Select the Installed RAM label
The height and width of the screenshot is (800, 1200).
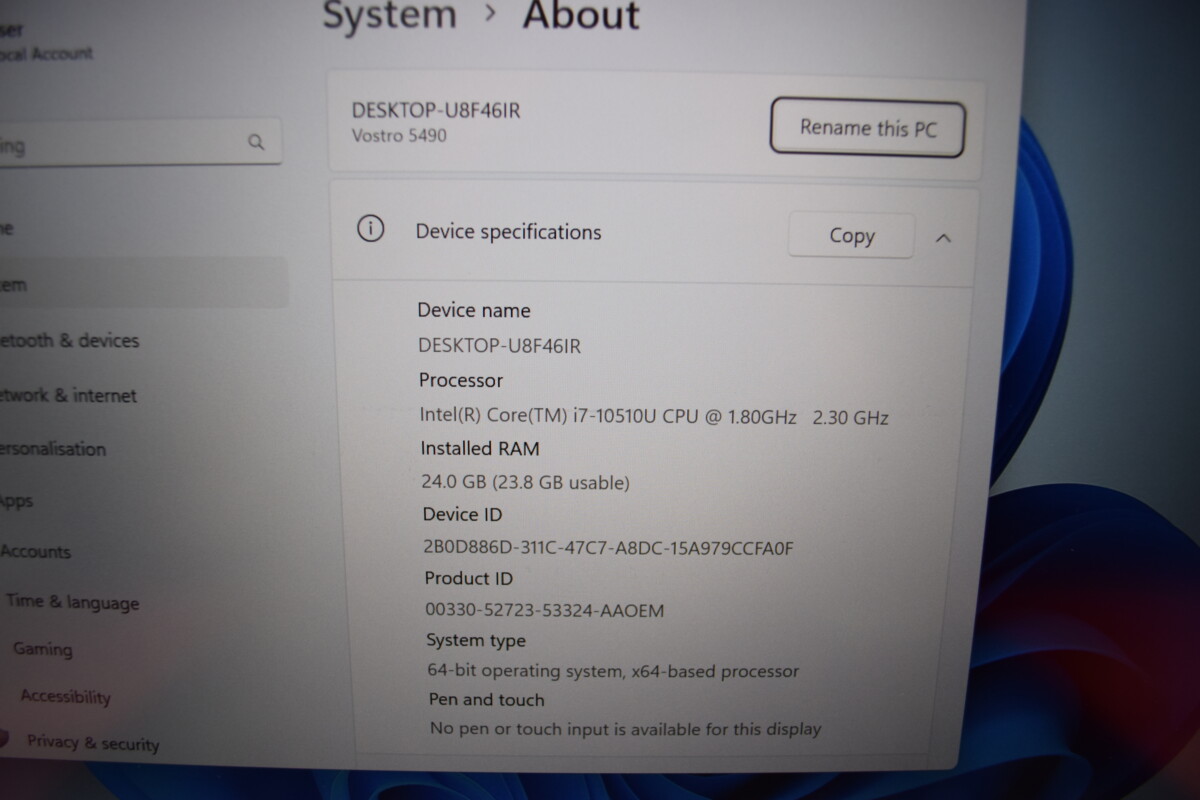(480, 448)
